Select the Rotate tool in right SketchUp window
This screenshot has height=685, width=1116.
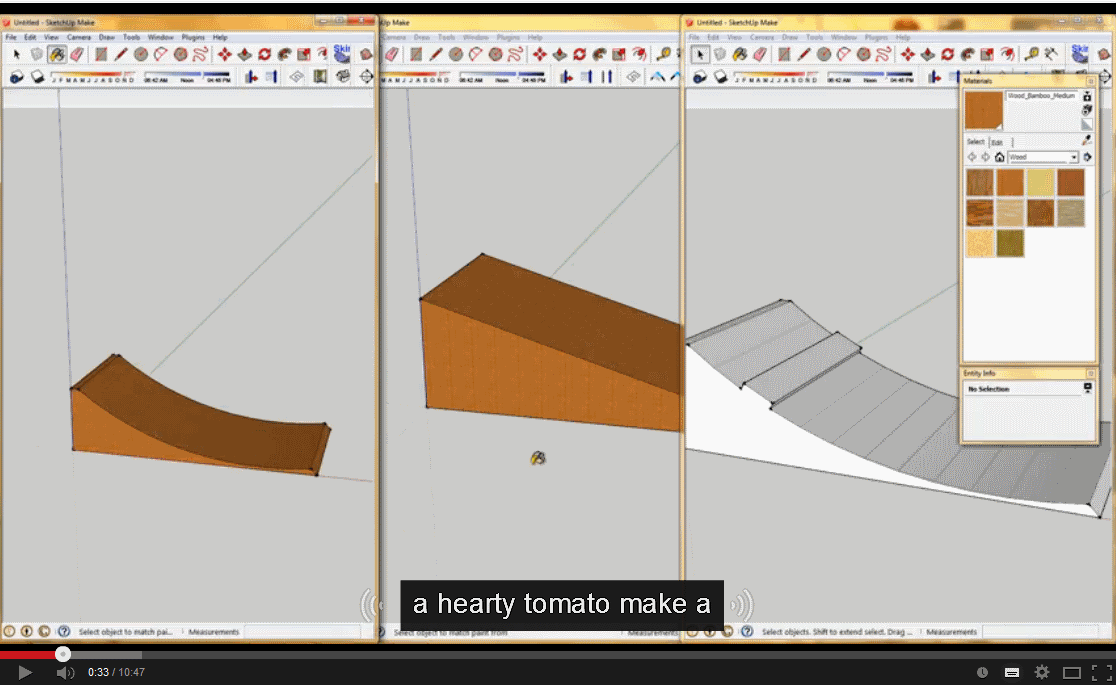[x=947, y=54]
